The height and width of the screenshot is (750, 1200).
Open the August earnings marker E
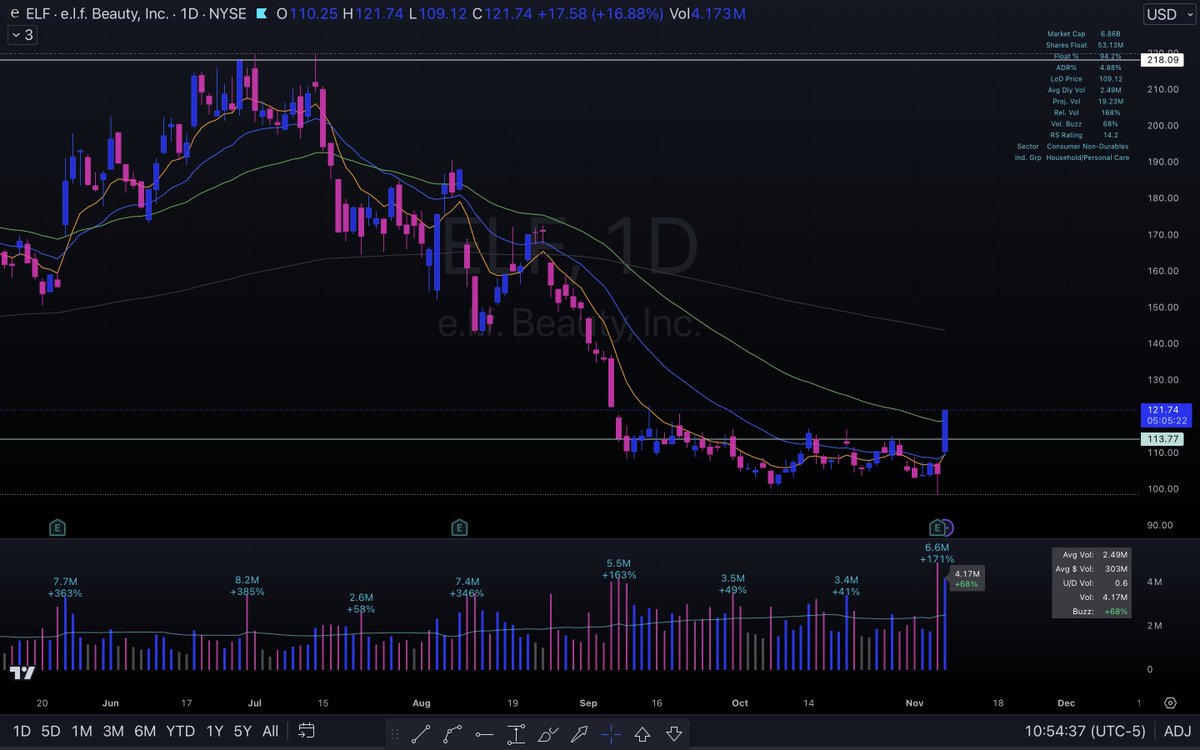point(459,526)
